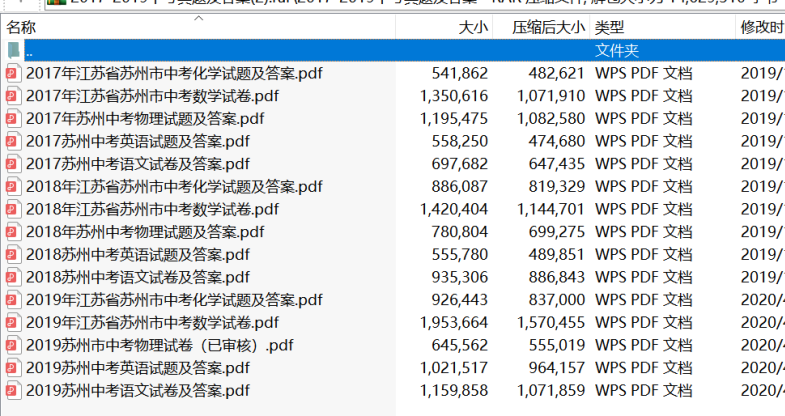Click the PDF icon of 2018苏州中考语文试卷及答案.pdf
The image size is (785, 416).
[x=12, y=277]
